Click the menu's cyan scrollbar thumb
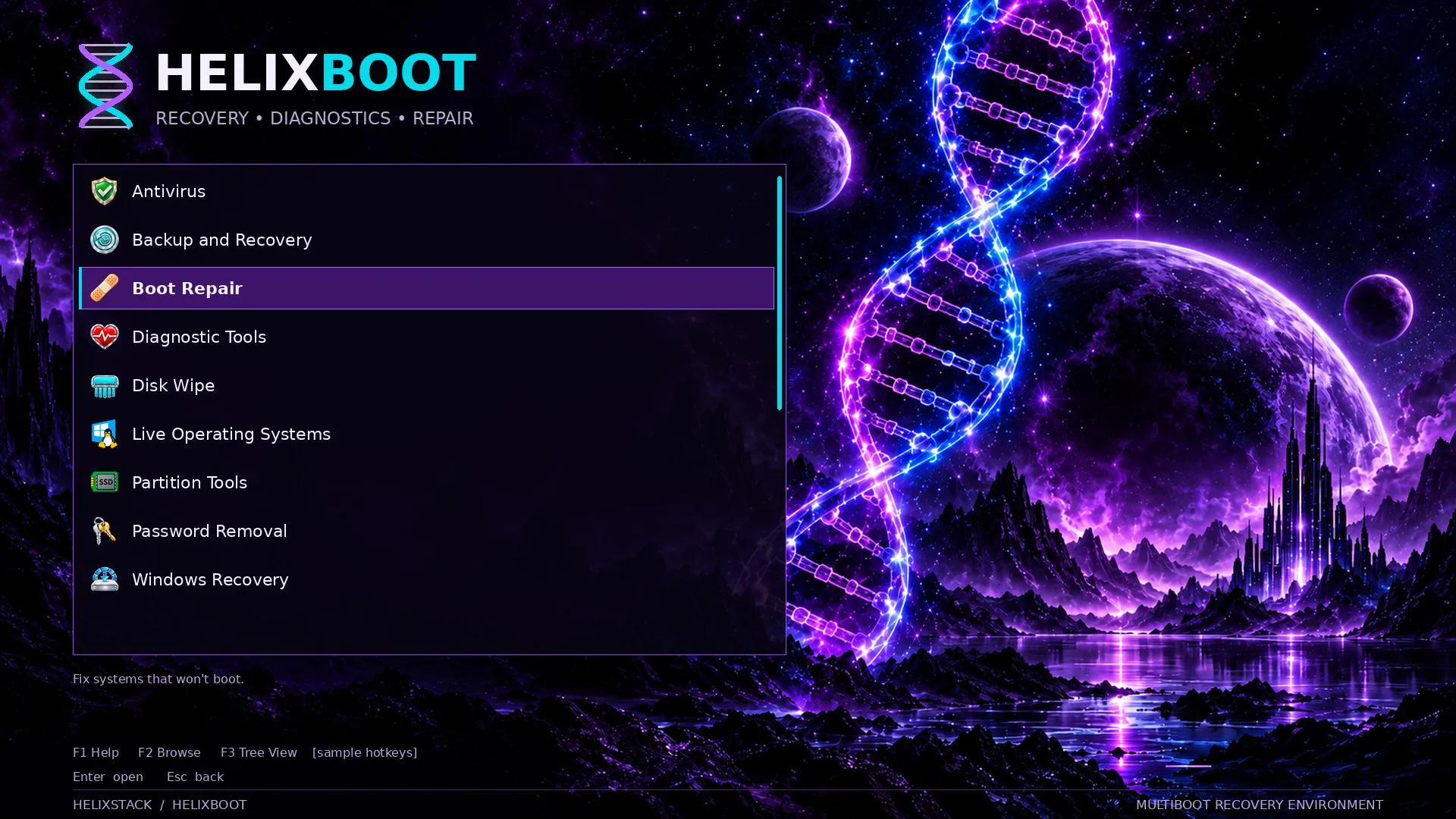 (x=779, y=293)
